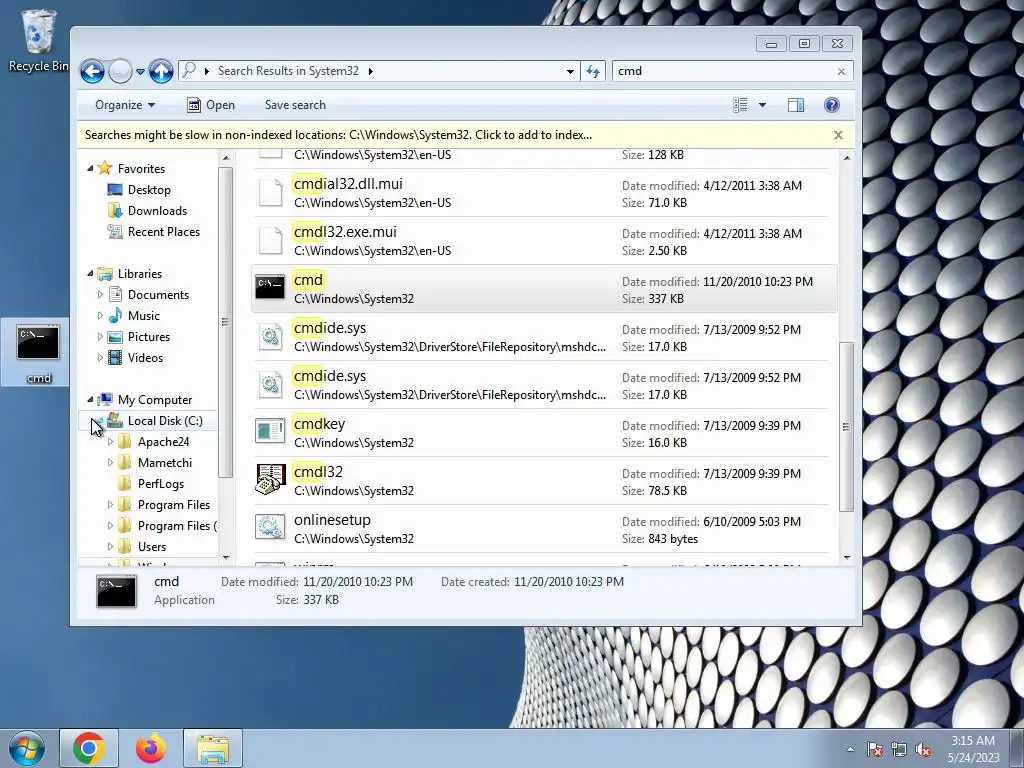Open Windows Help question mark
The height and width of the screenshot is (768, 1024).
pyautogui.click(x=831, y=105)
